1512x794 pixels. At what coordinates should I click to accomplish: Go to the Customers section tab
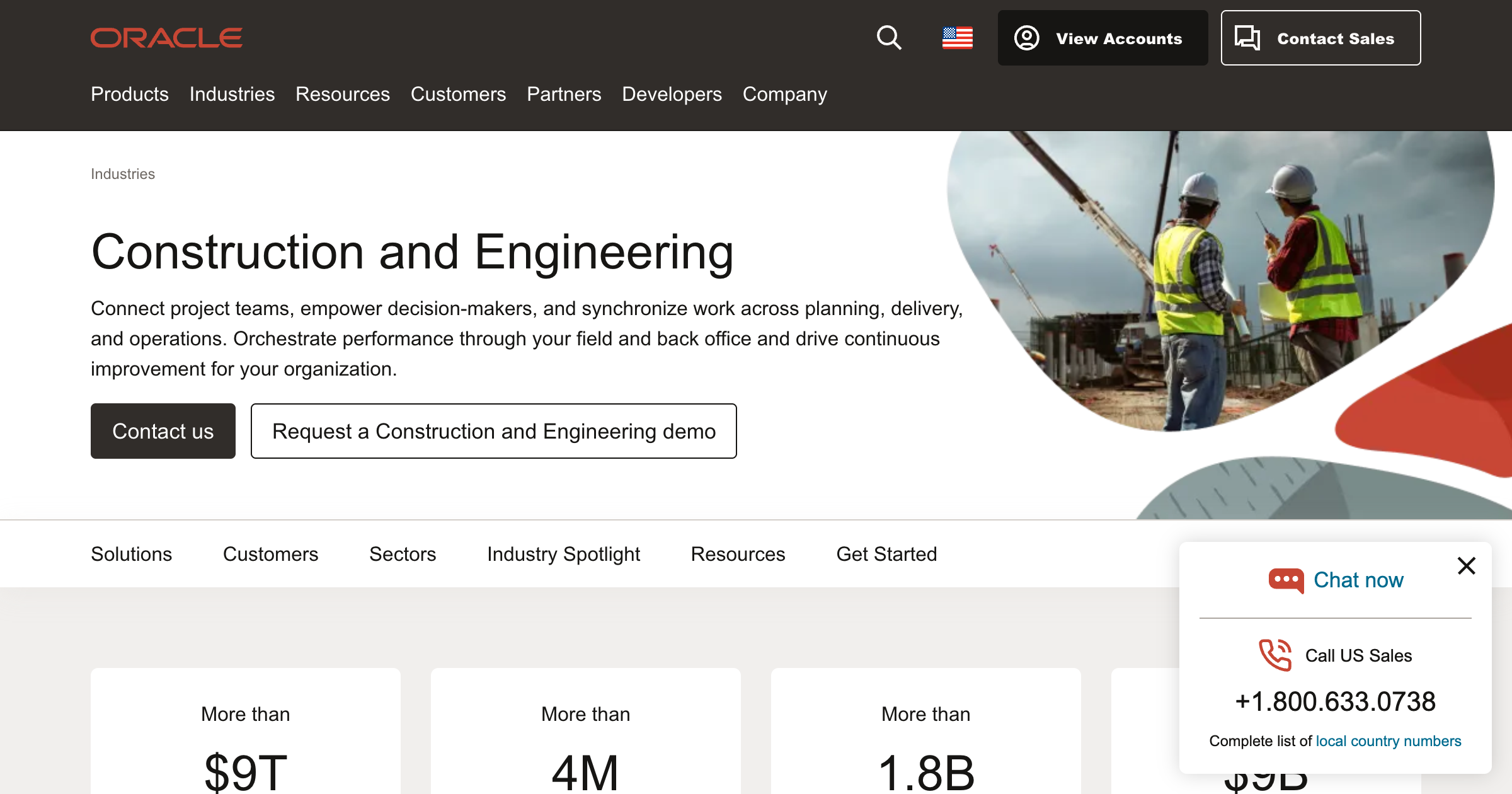point(270,554)
